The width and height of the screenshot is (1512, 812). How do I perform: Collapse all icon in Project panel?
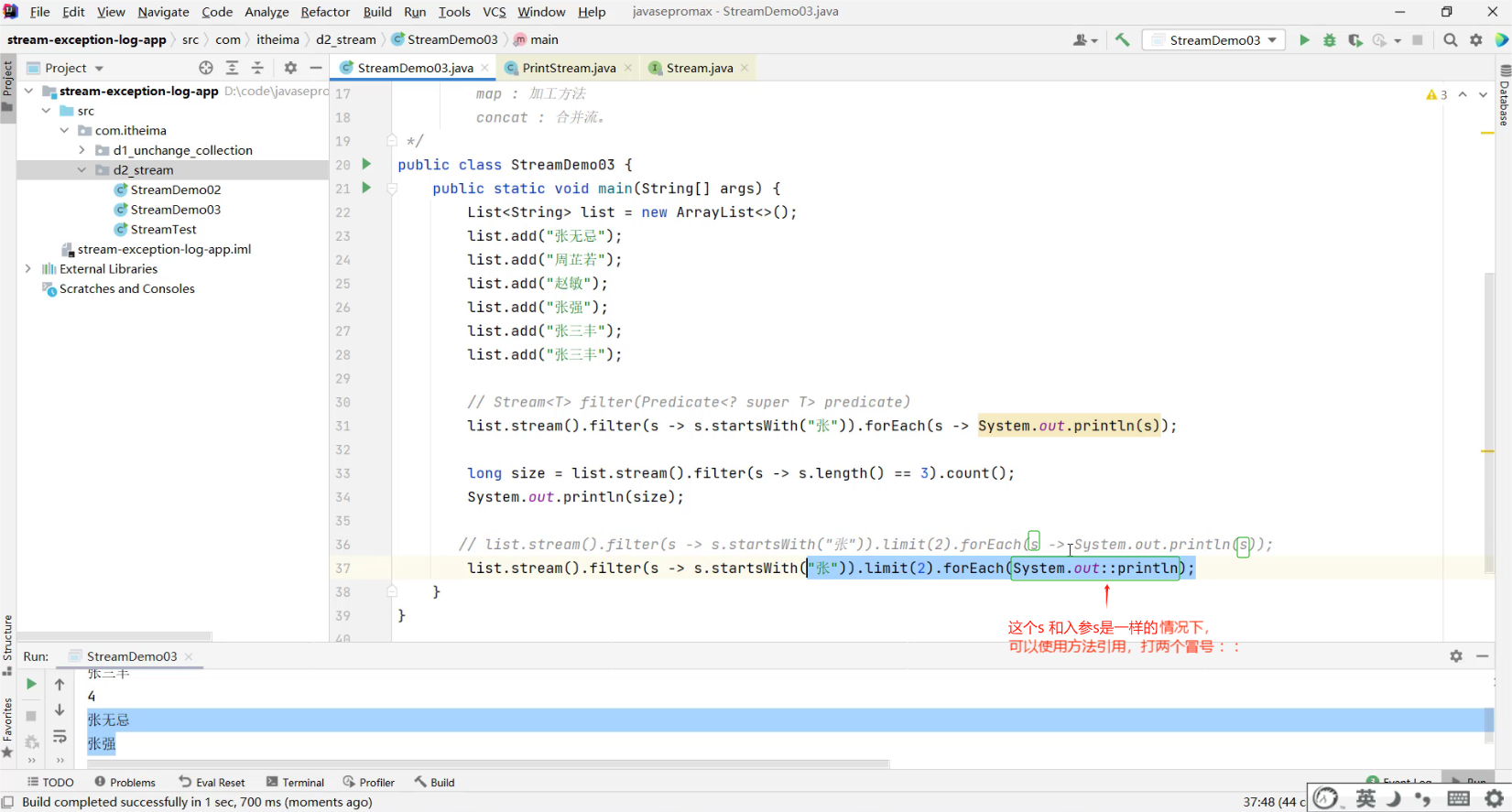257,68
